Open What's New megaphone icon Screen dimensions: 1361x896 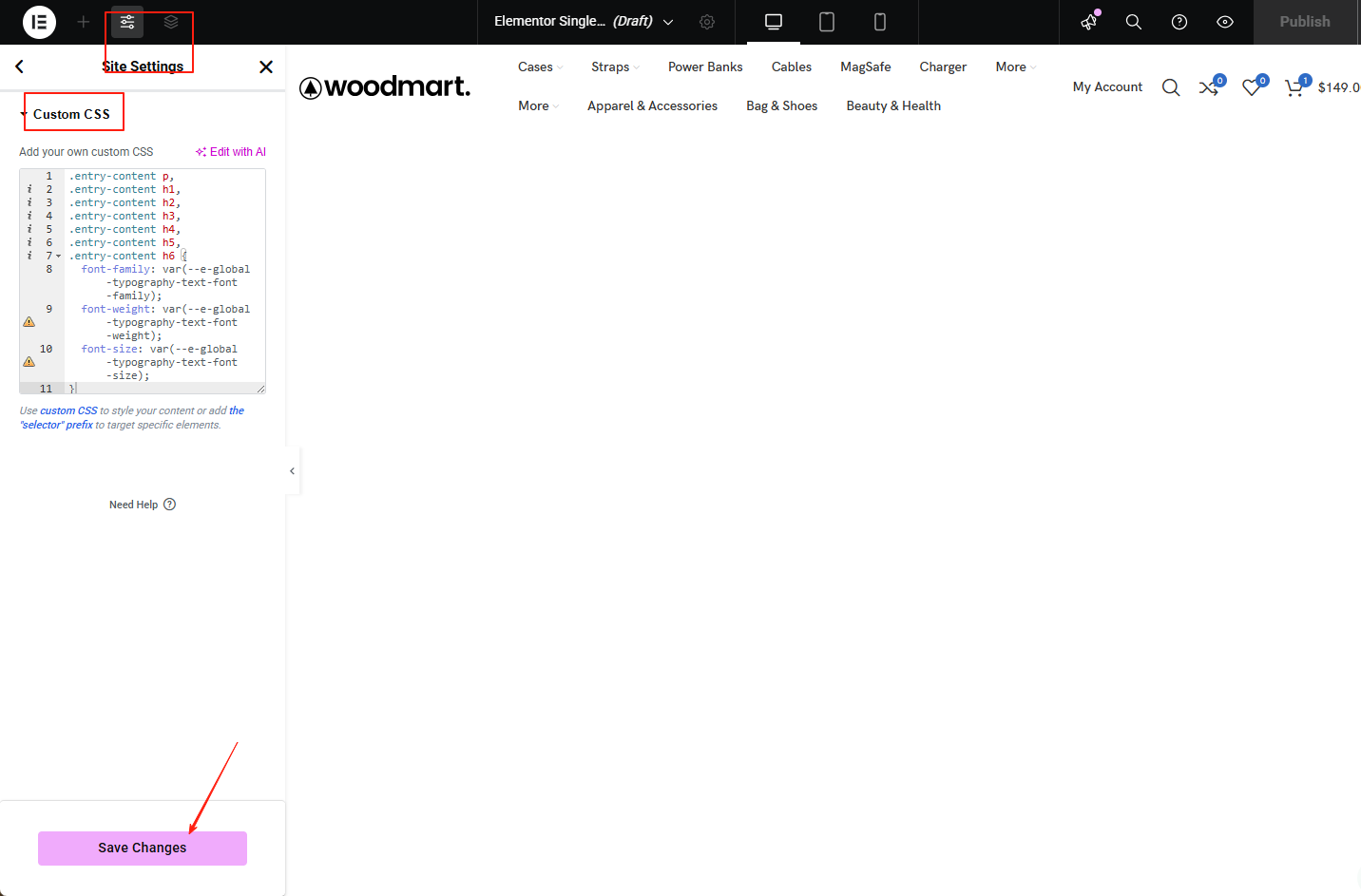(x=1089, y=22)
